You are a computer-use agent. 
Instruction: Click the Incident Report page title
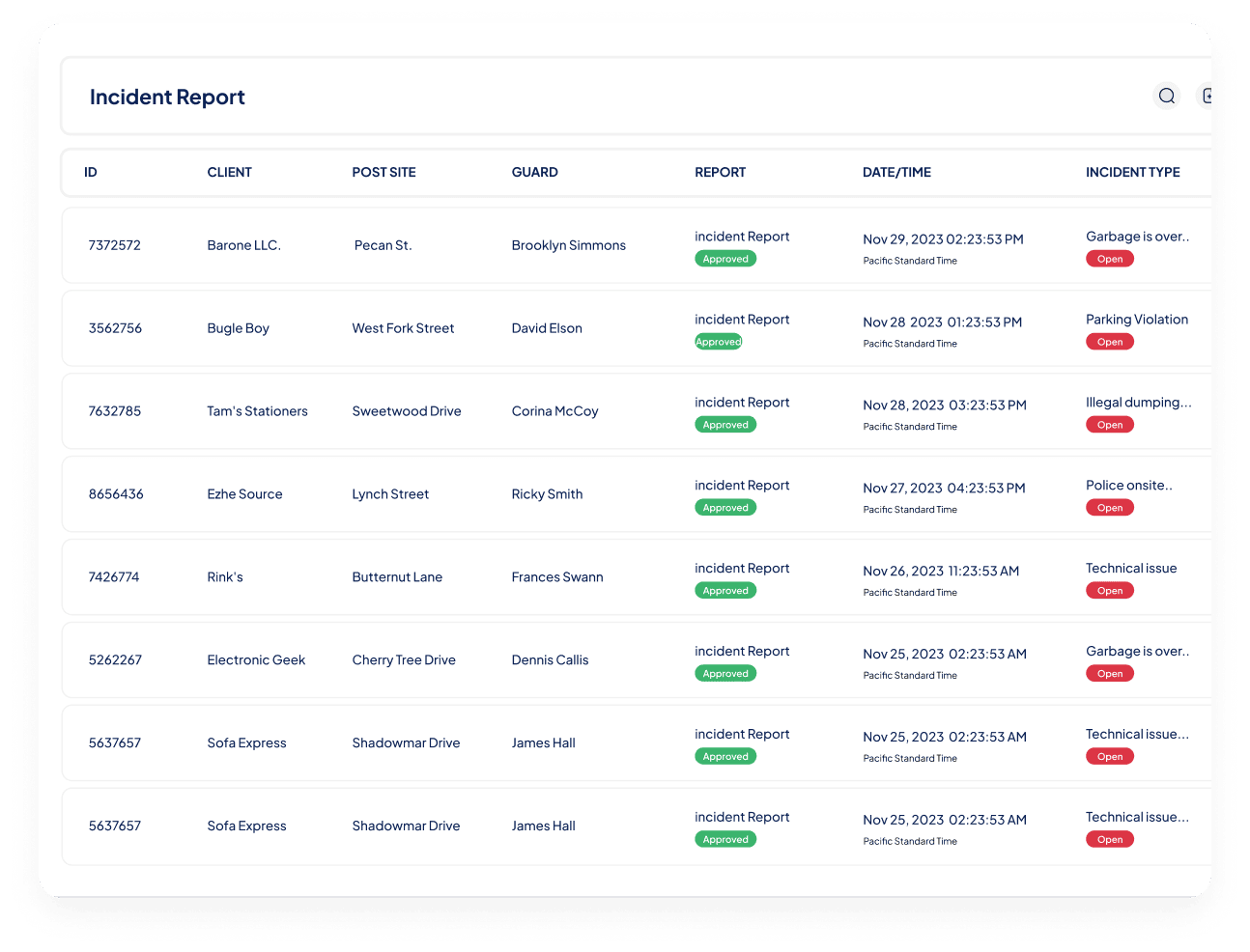pyautogui.click(x=166, y=97)
